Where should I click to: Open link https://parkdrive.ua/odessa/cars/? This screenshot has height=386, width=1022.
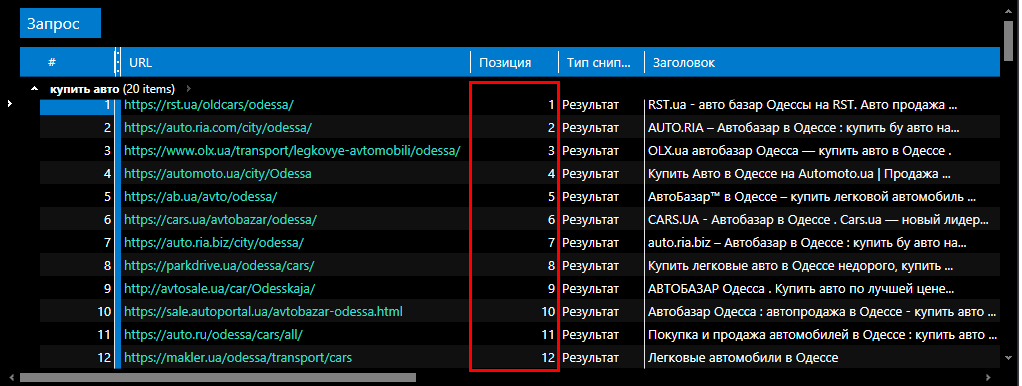(x=219, y=266)
